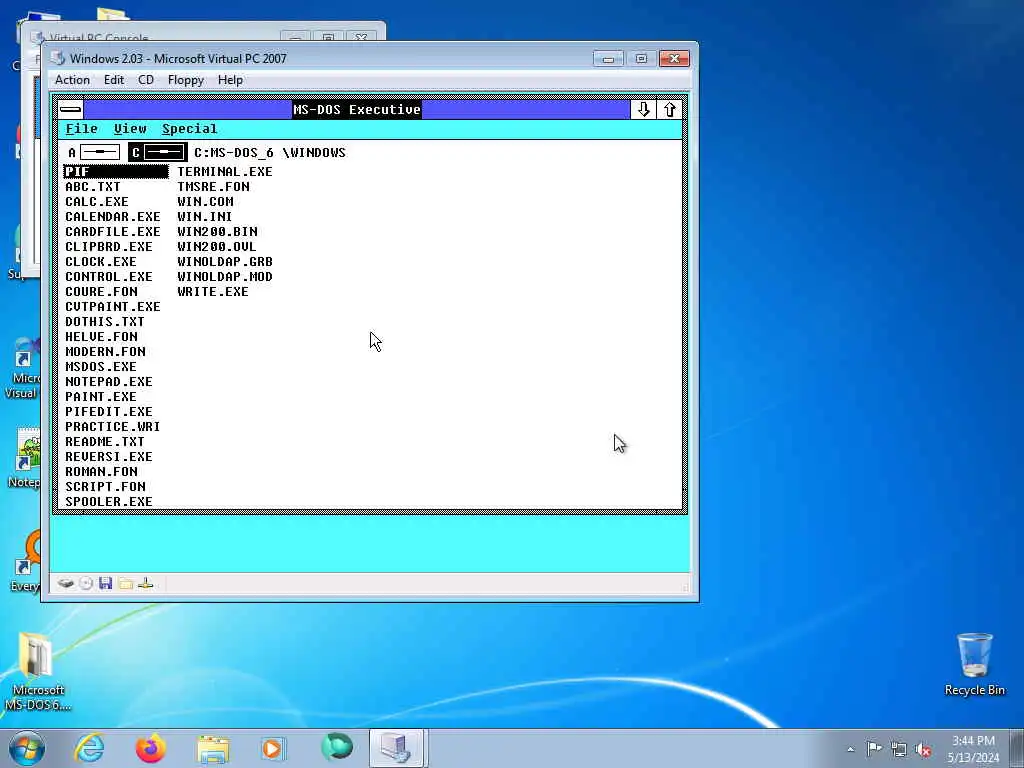Image resolution: width=1024 pixels, height=768 pixels.
Task: Open the Action menu in Virtual PC
Action: (72, 80)
